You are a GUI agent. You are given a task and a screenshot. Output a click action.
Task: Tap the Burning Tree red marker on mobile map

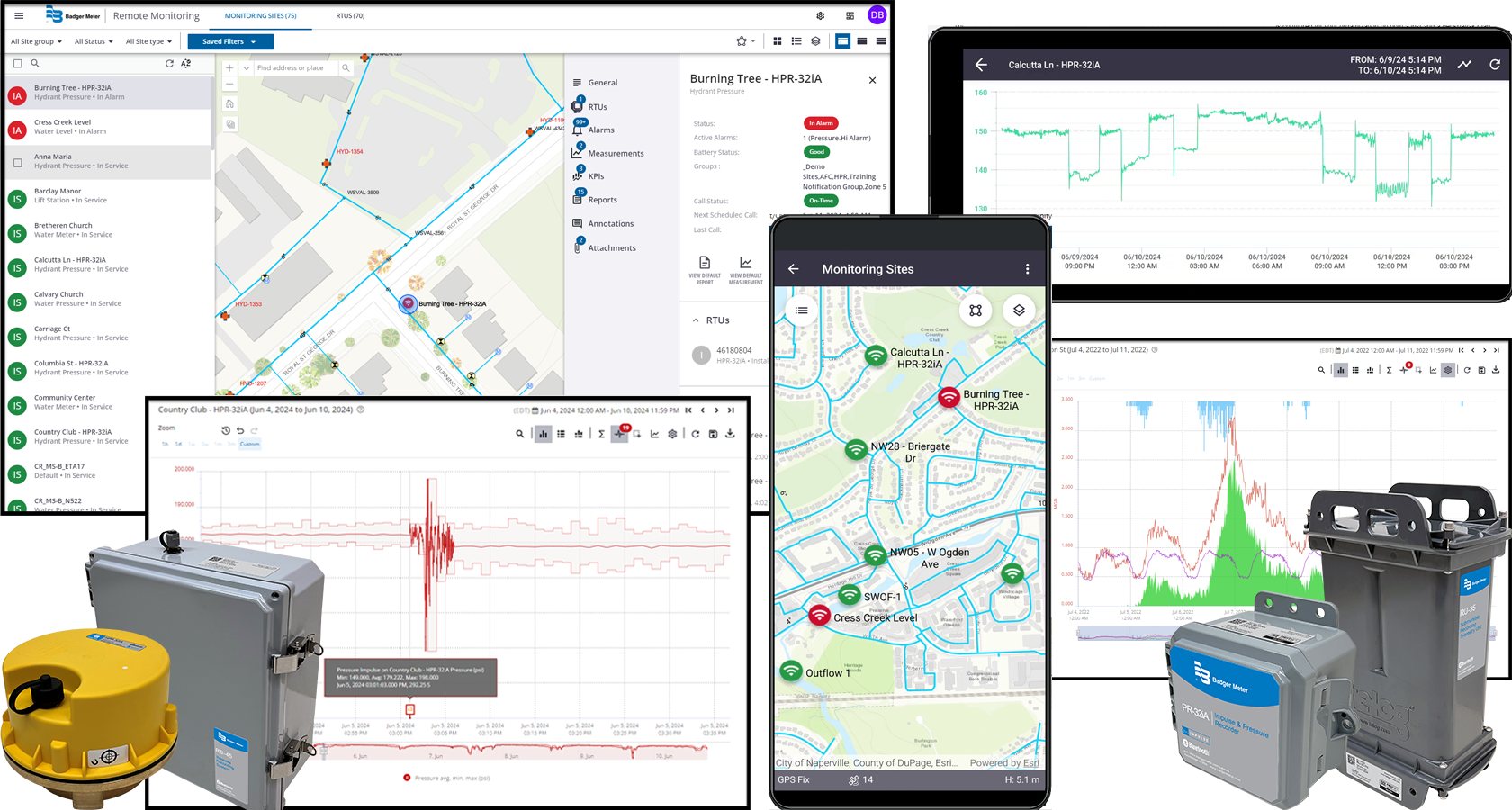click(x=949, y=397)
